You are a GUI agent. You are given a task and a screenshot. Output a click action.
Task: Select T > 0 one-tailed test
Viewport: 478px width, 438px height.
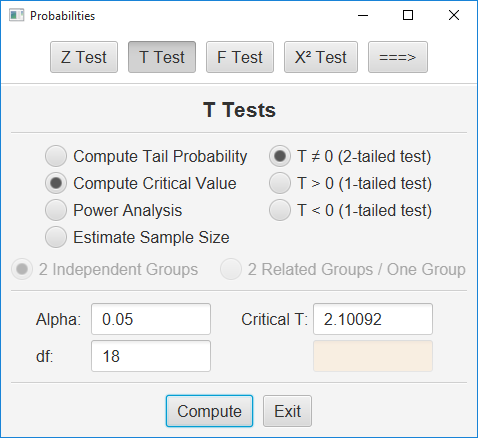point(350,183)
